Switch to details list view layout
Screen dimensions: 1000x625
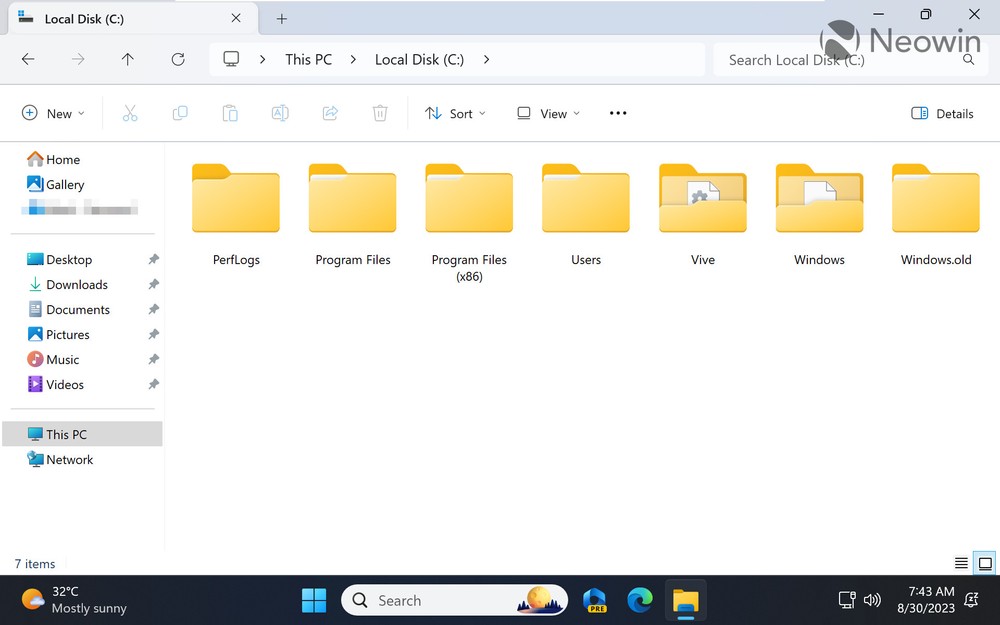(961, 564)
